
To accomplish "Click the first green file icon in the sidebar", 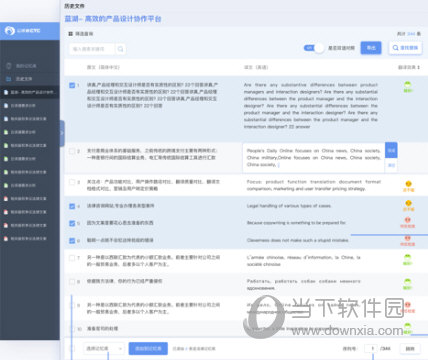I will [x=6, y=132].
